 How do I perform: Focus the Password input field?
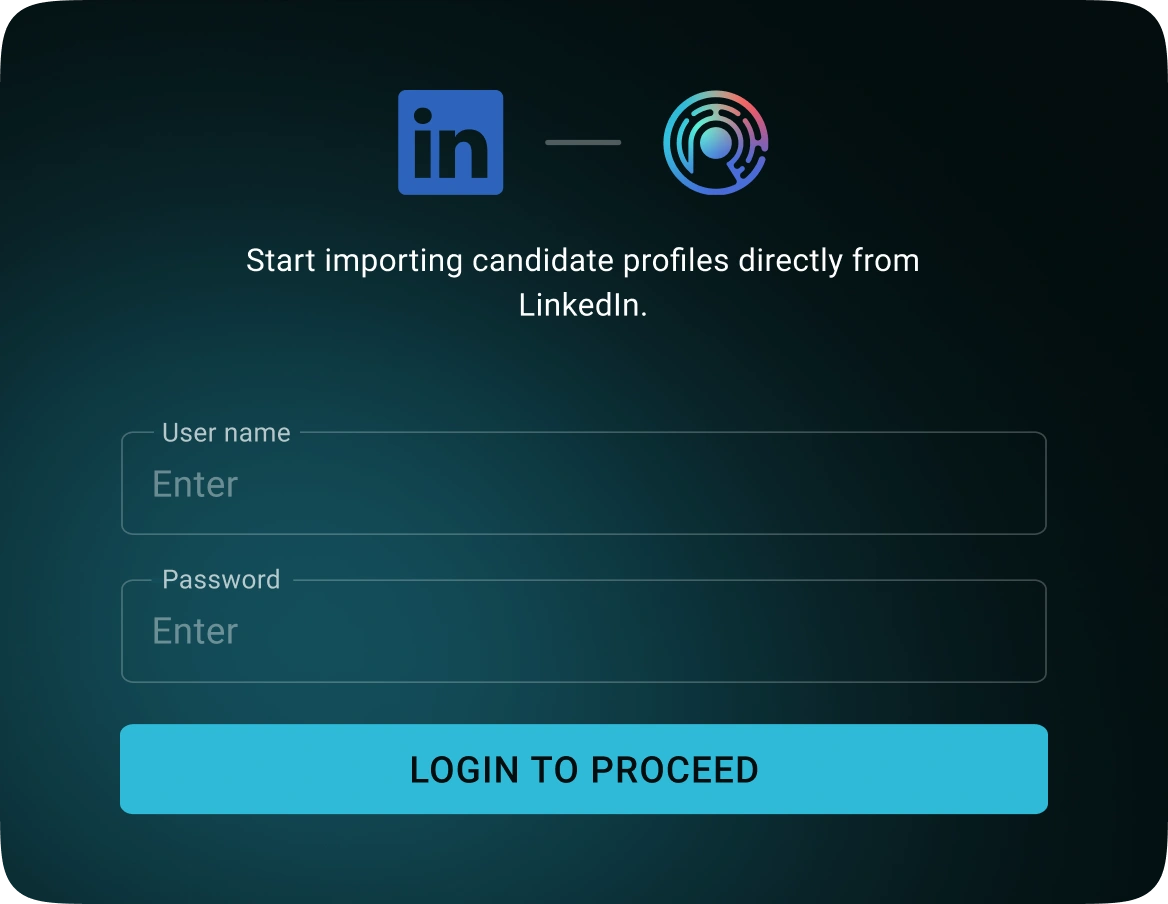click(584, 630)
